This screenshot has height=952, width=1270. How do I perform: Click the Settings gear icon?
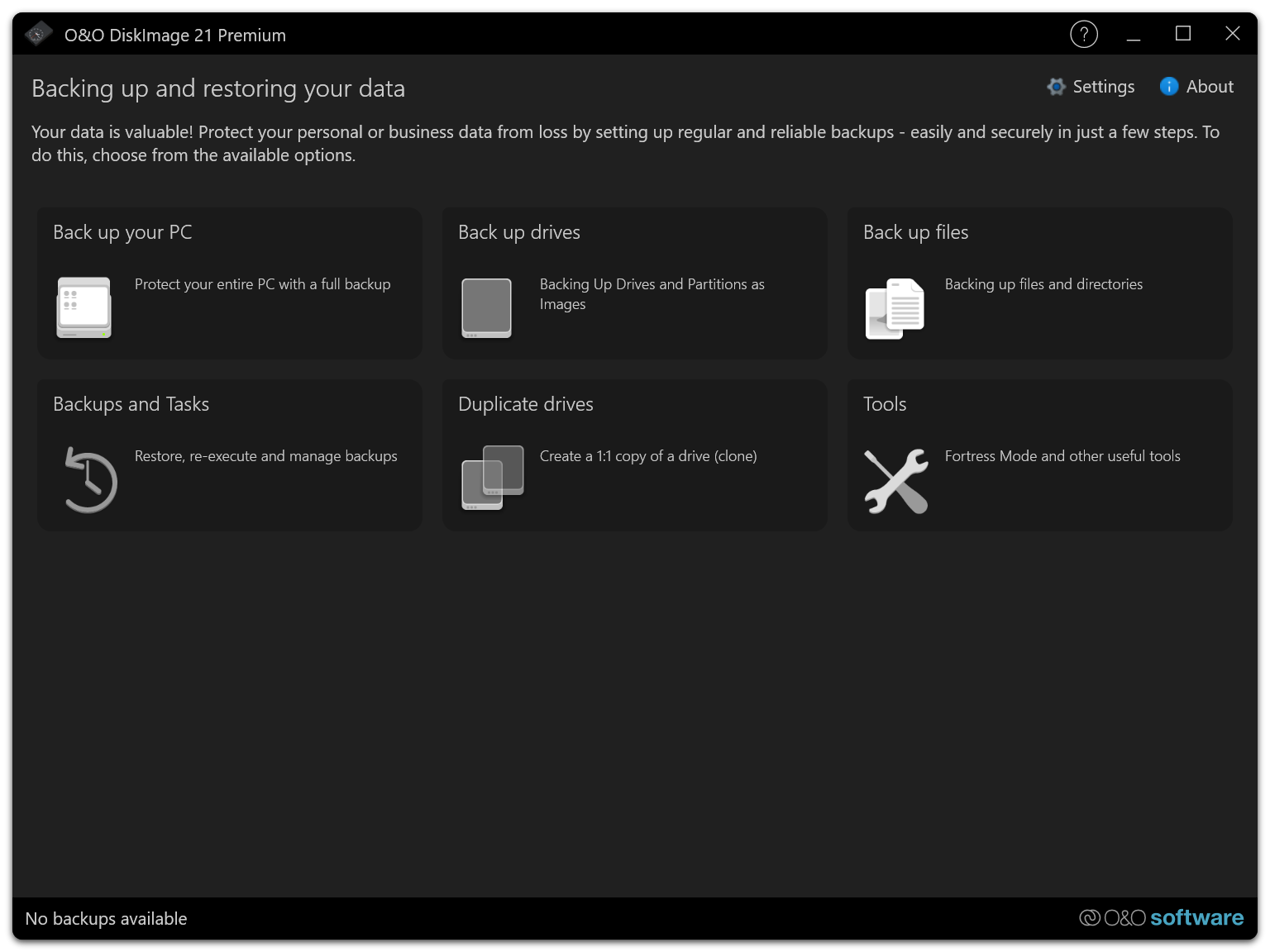coord(1056,87)
